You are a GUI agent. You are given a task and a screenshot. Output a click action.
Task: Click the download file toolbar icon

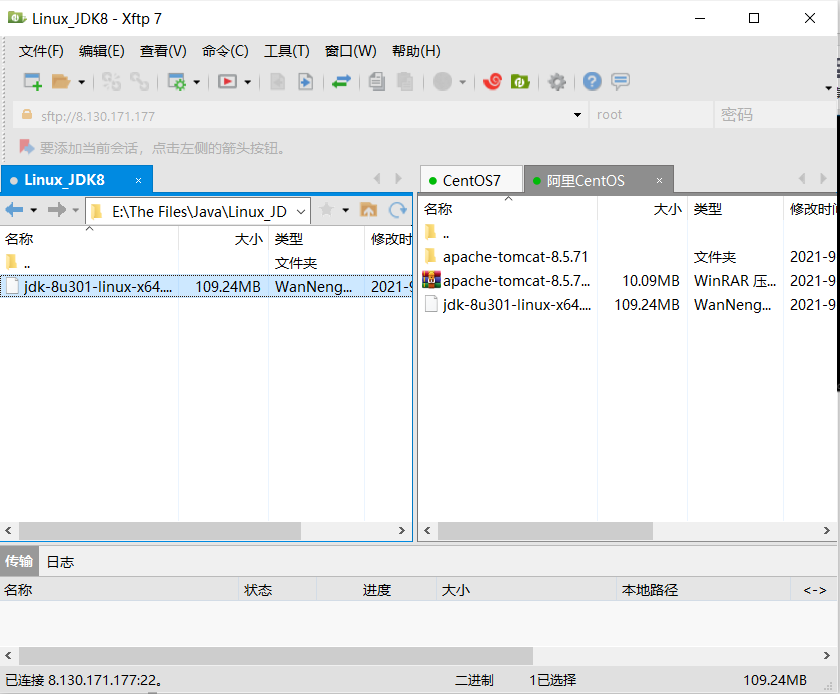click(x=305, y=82)
